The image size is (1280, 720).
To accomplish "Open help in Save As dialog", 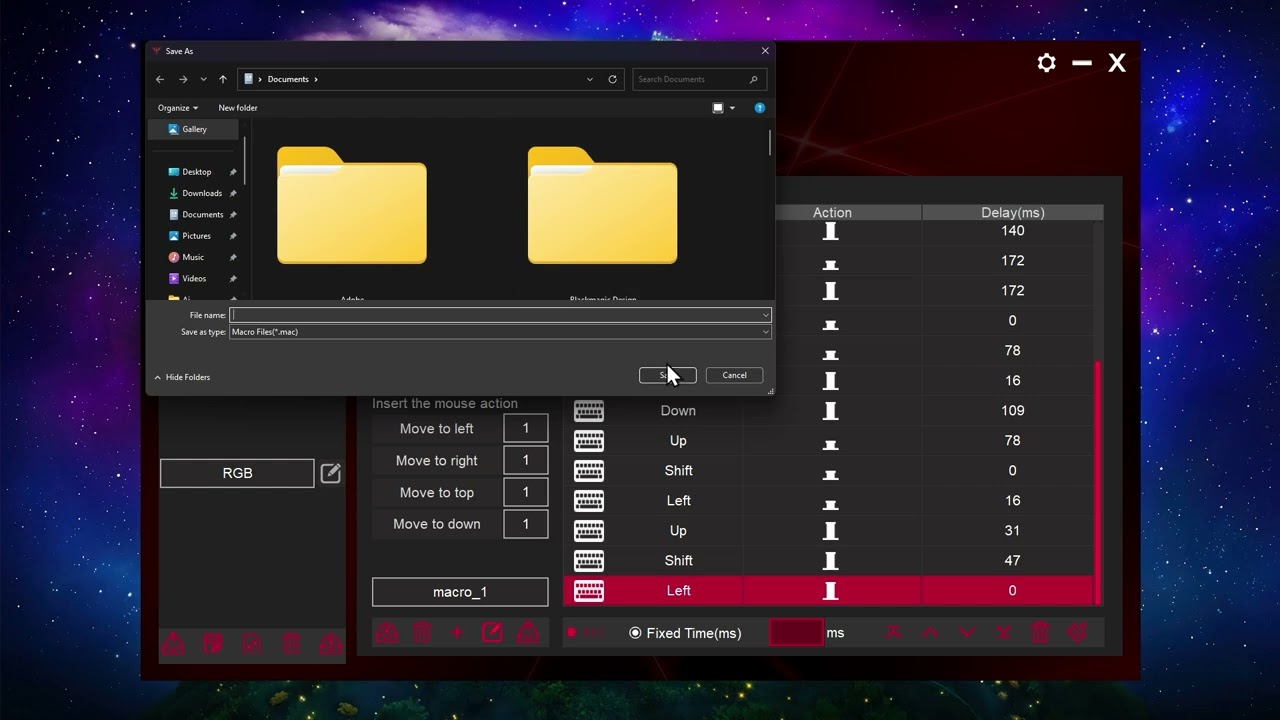I will point(760,108).
